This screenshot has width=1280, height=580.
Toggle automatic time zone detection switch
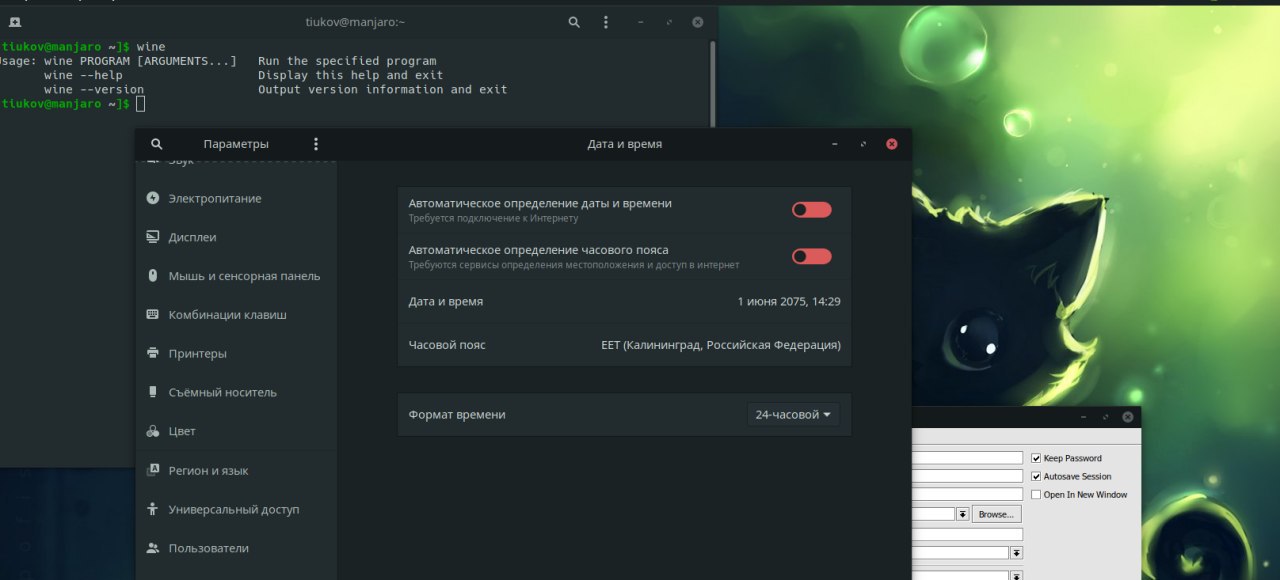(x=811, y=256)
